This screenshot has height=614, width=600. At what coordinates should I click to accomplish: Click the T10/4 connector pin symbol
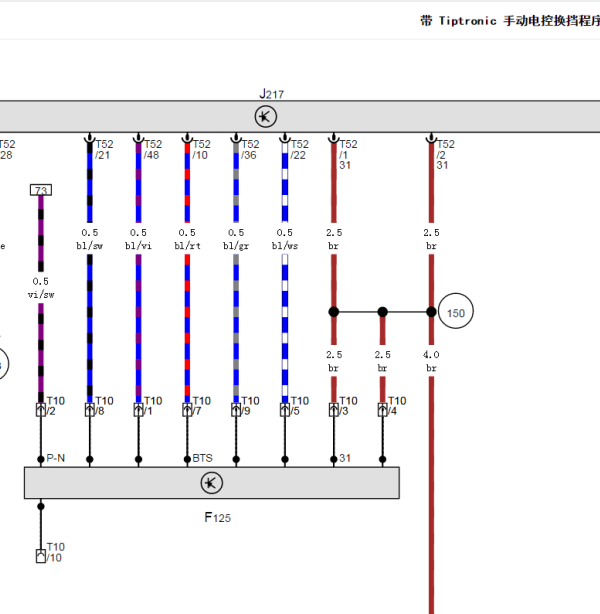[x=382, y=410]
